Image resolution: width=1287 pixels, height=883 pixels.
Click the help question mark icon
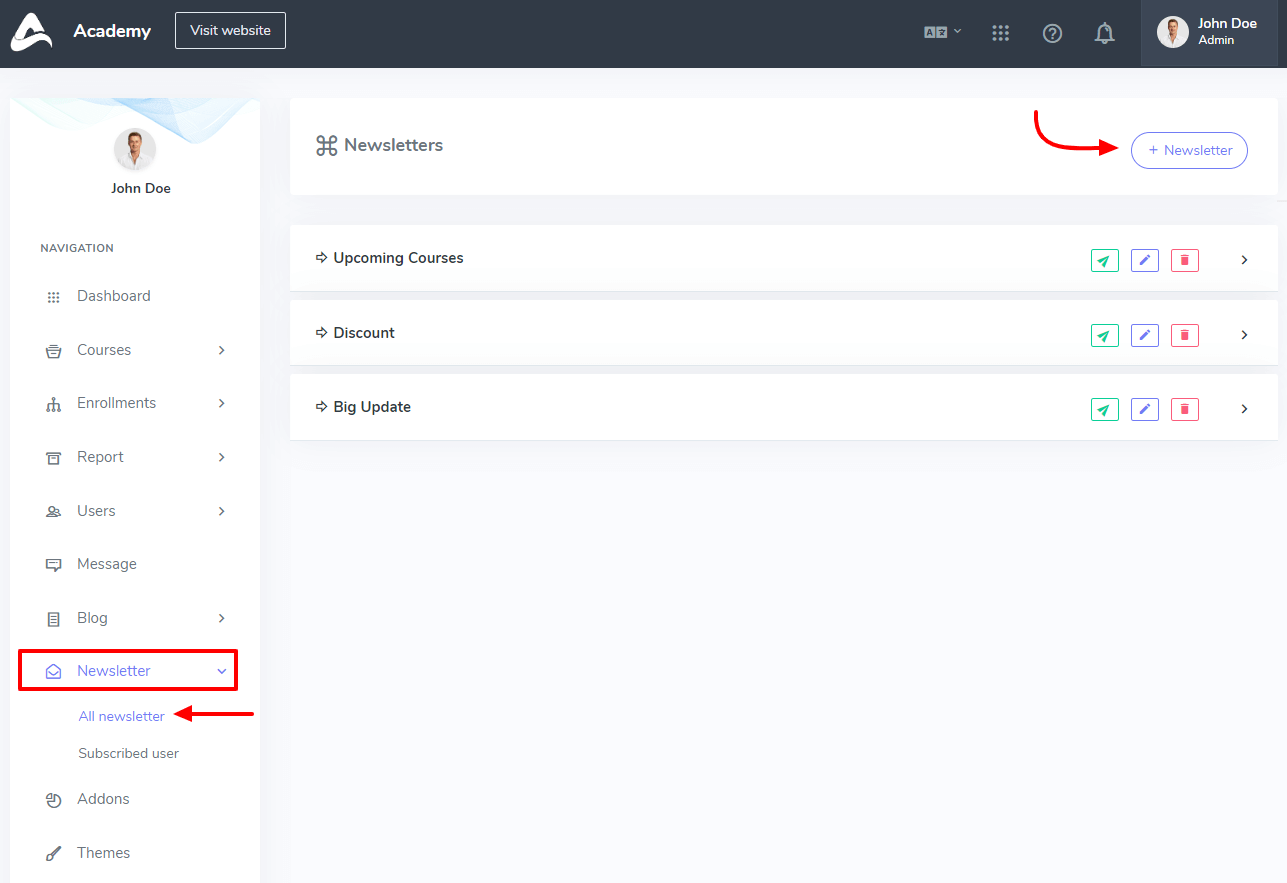[1052, 33]
